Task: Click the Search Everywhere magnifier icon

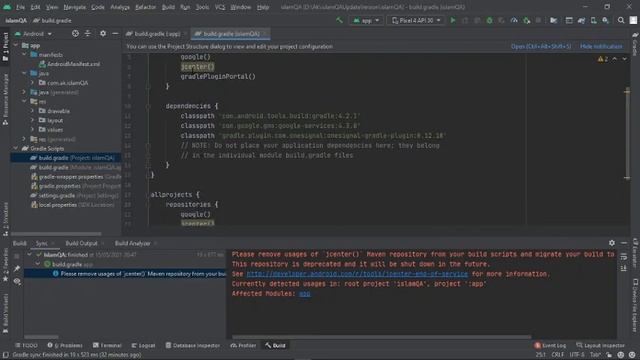Action: pyautogui.click(x=621, y=20)
